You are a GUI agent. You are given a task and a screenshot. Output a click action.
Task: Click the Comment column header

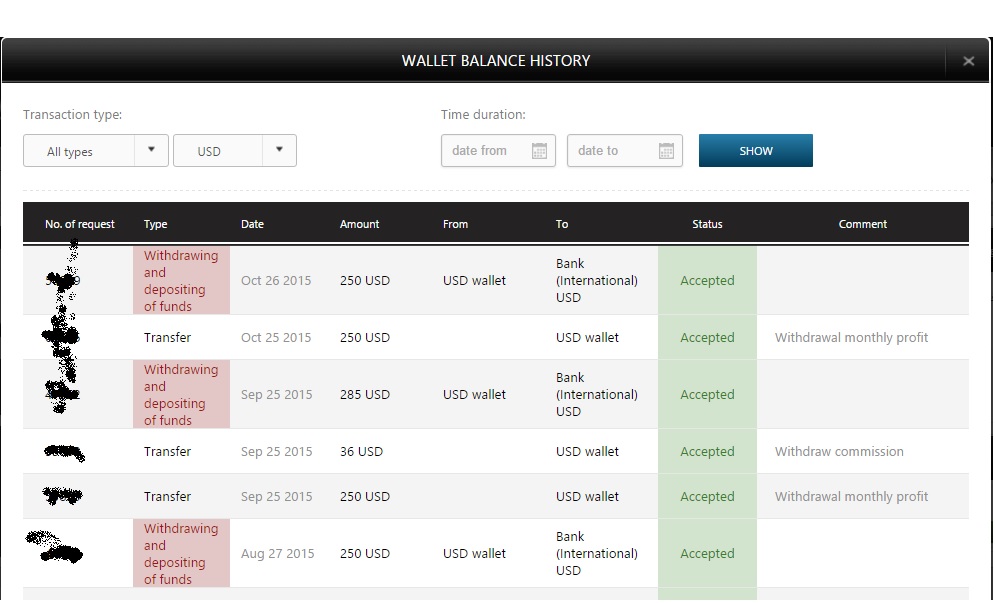point(862,224)
